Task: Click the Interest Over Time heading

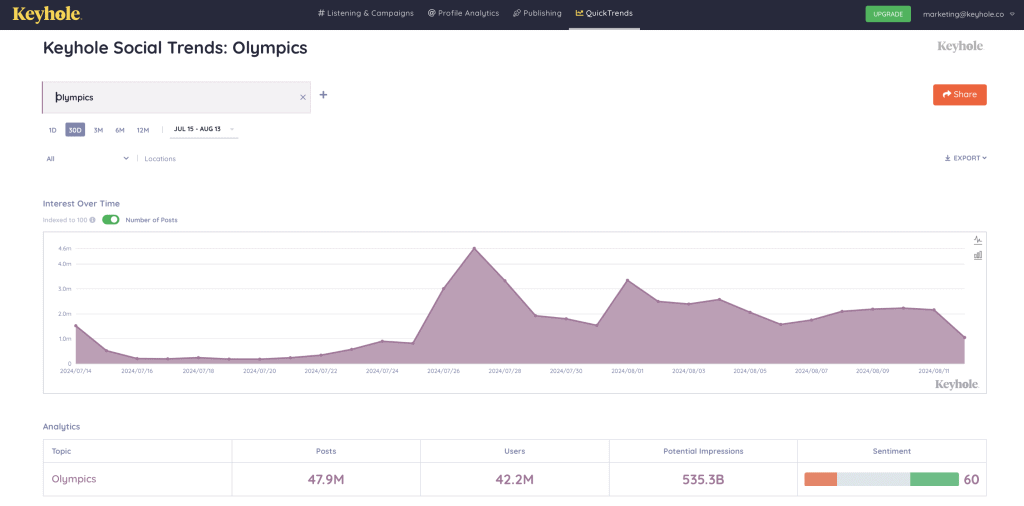Action: point(81,204)
